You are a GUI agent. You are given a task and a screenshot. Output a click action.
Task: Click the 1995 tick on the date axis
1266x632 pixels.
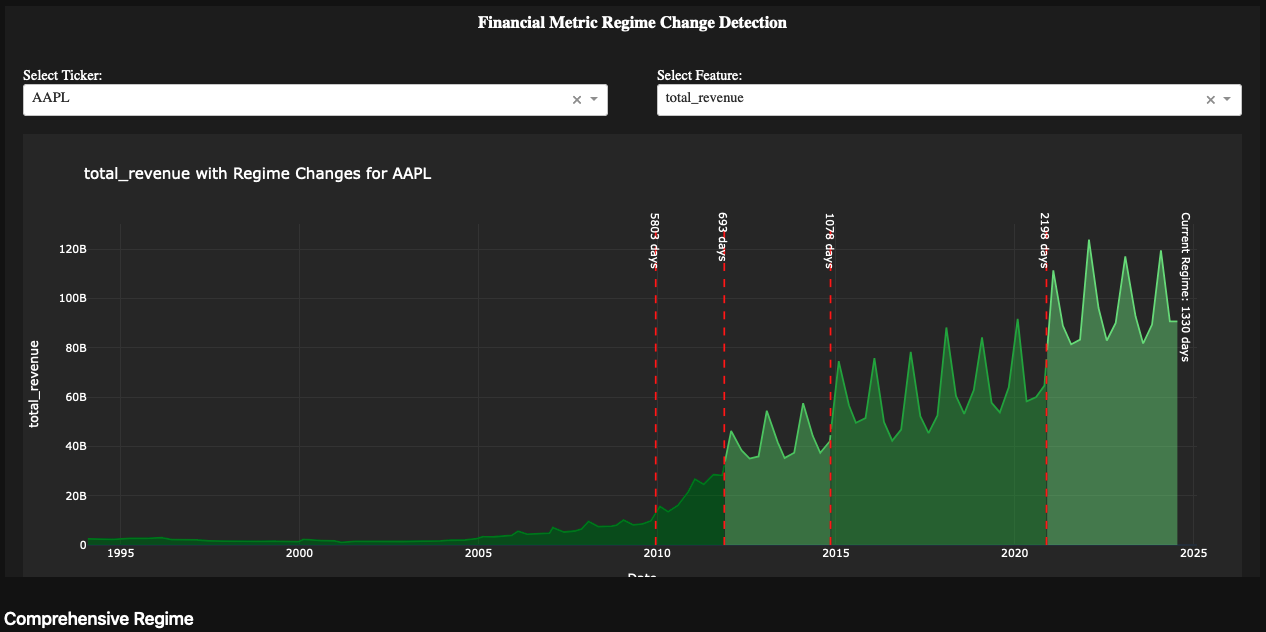[x=120, y=553]
